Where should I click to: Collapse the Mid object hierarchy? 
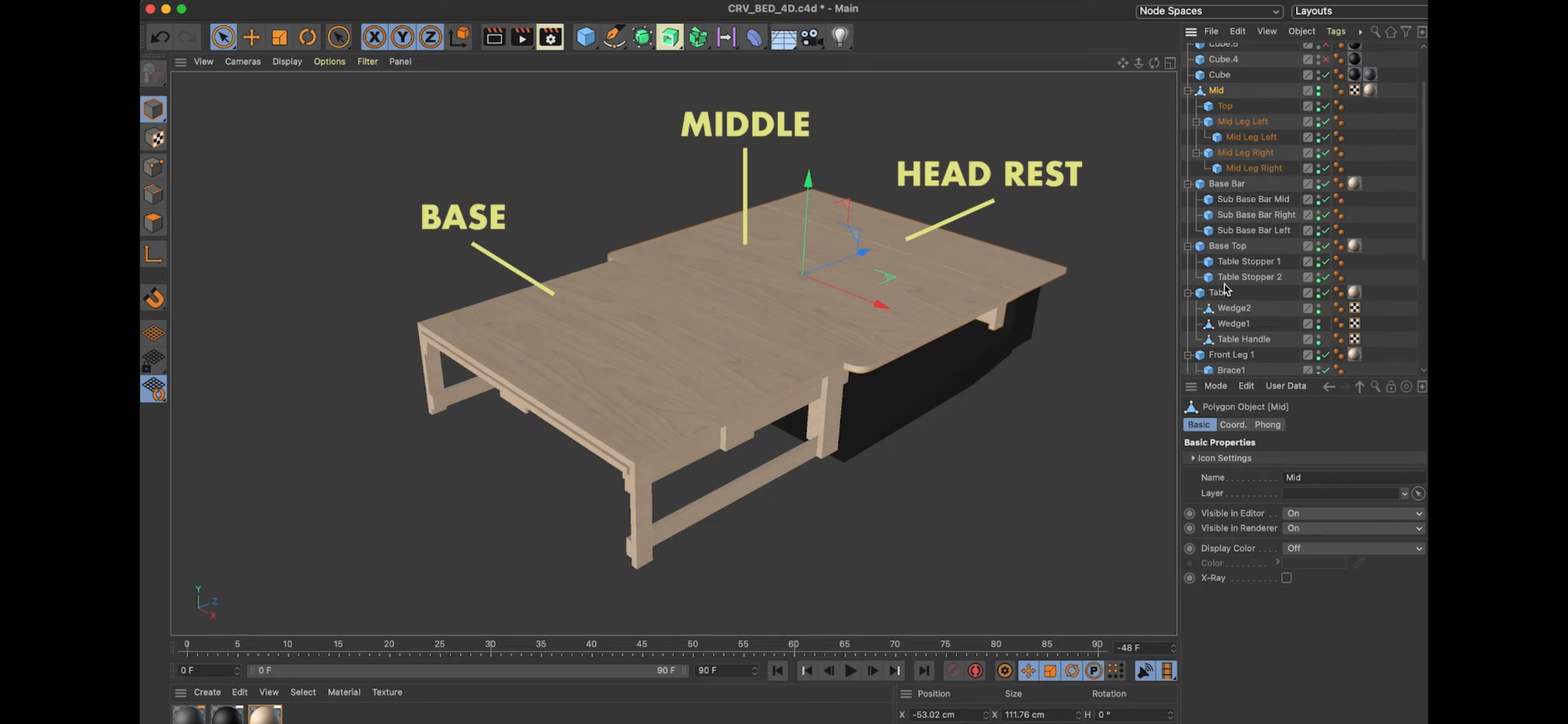coord(1188,91)
